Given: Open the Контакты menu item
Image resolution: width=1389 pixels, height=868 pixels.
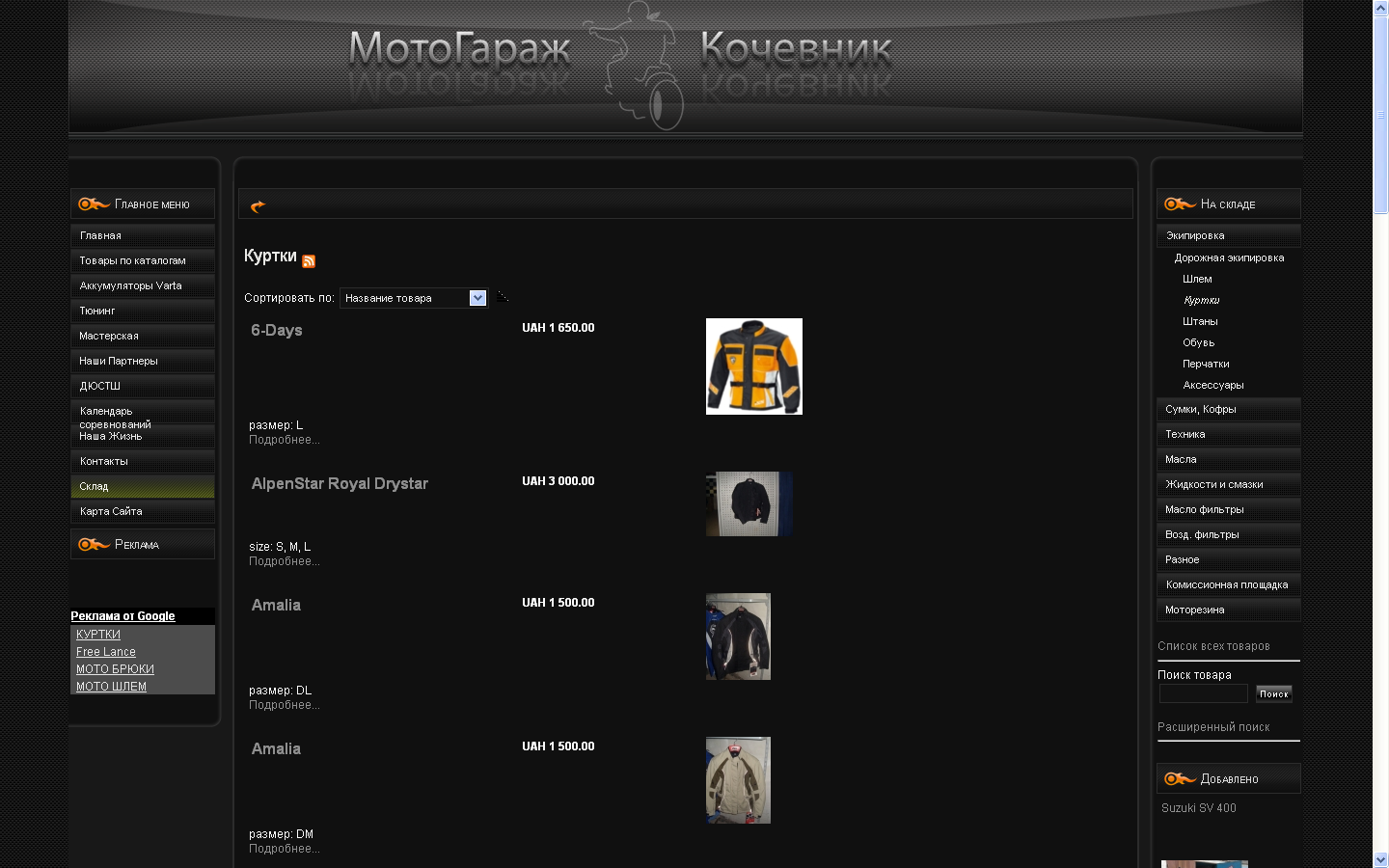Looking at the screenshot, I should (x=143, y=461).
